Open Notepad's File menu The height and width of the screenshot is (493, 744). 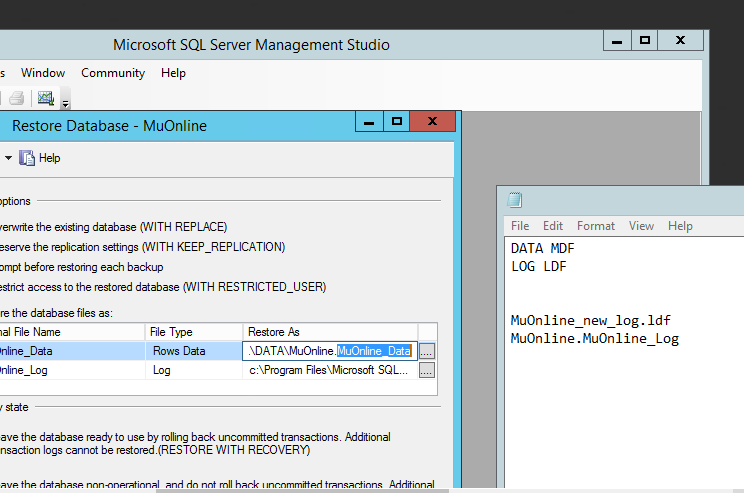(520, 226)
